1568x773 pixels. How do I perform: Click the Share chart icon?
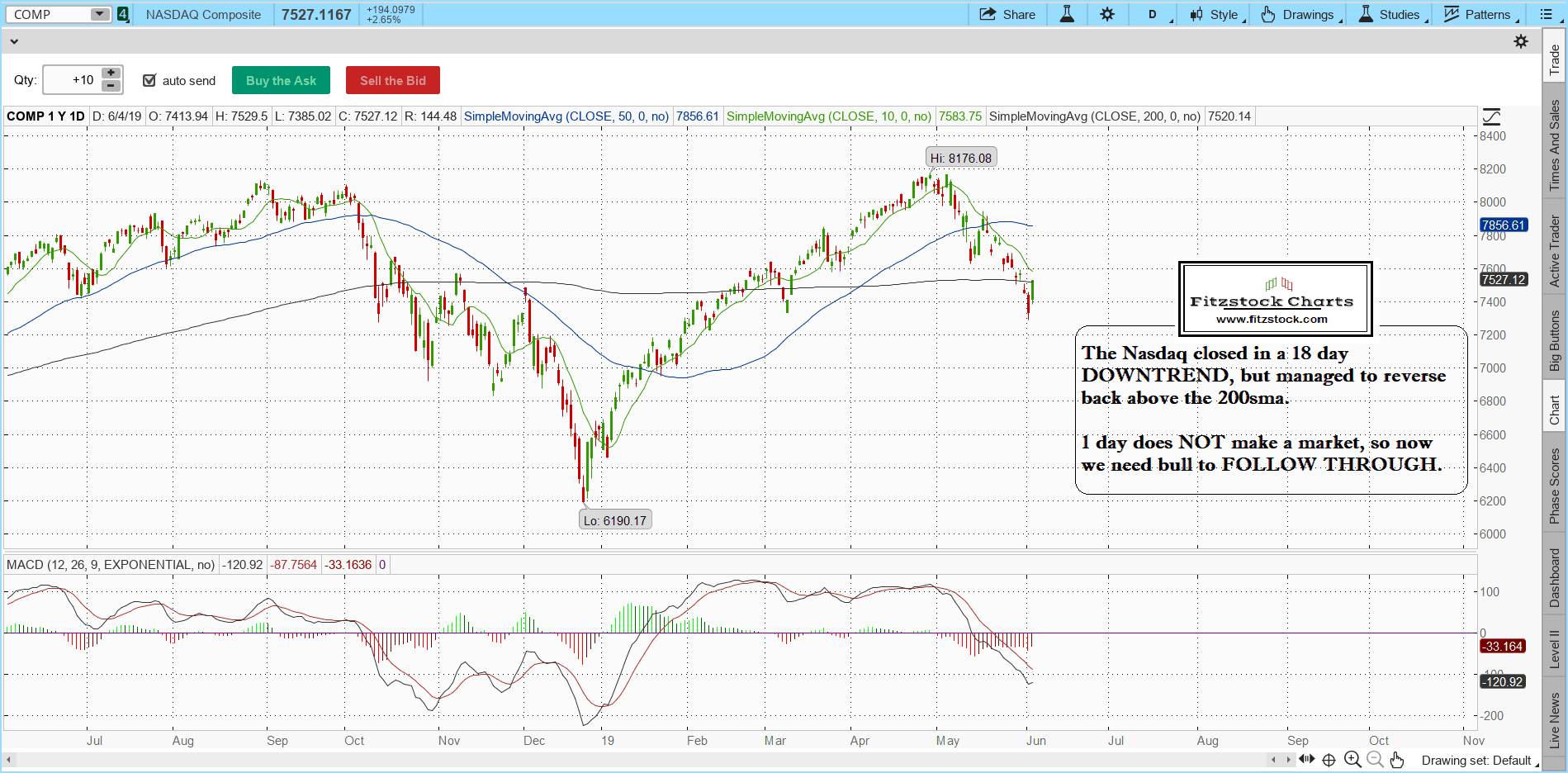[x=1007, y=14]
